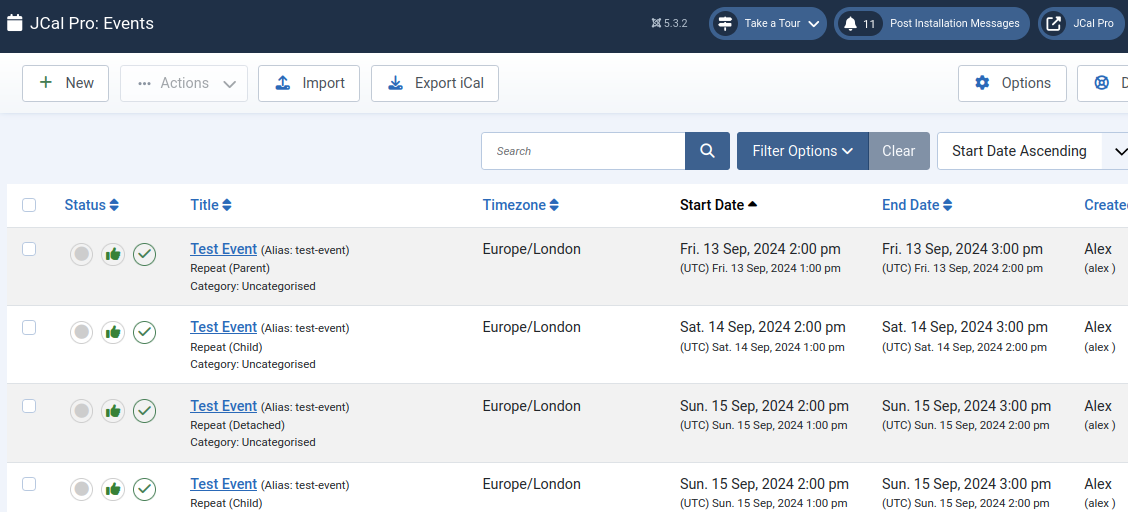The width and height of the screenshot is (1128, 512).
Task: Check the Sat. 14 Sep event row
Action: [x=29, y=327]
